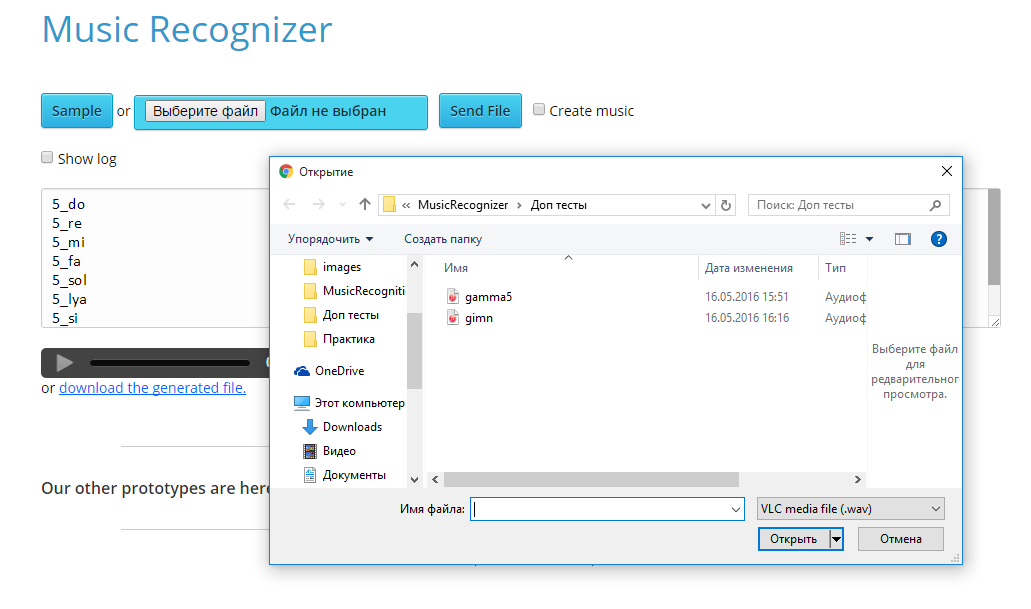Viewport: 1031px width, 609px height.
Task: Open the view options dropdown arrow
Action: [x=869, y=239]
